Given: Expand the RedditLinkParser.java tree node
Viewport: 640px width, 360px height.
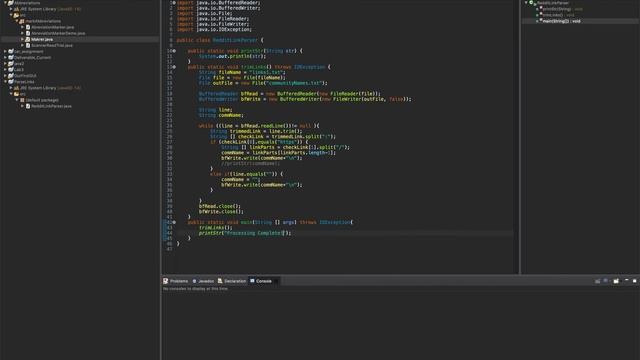Looking at the screenshot, I should pos(22,106).
